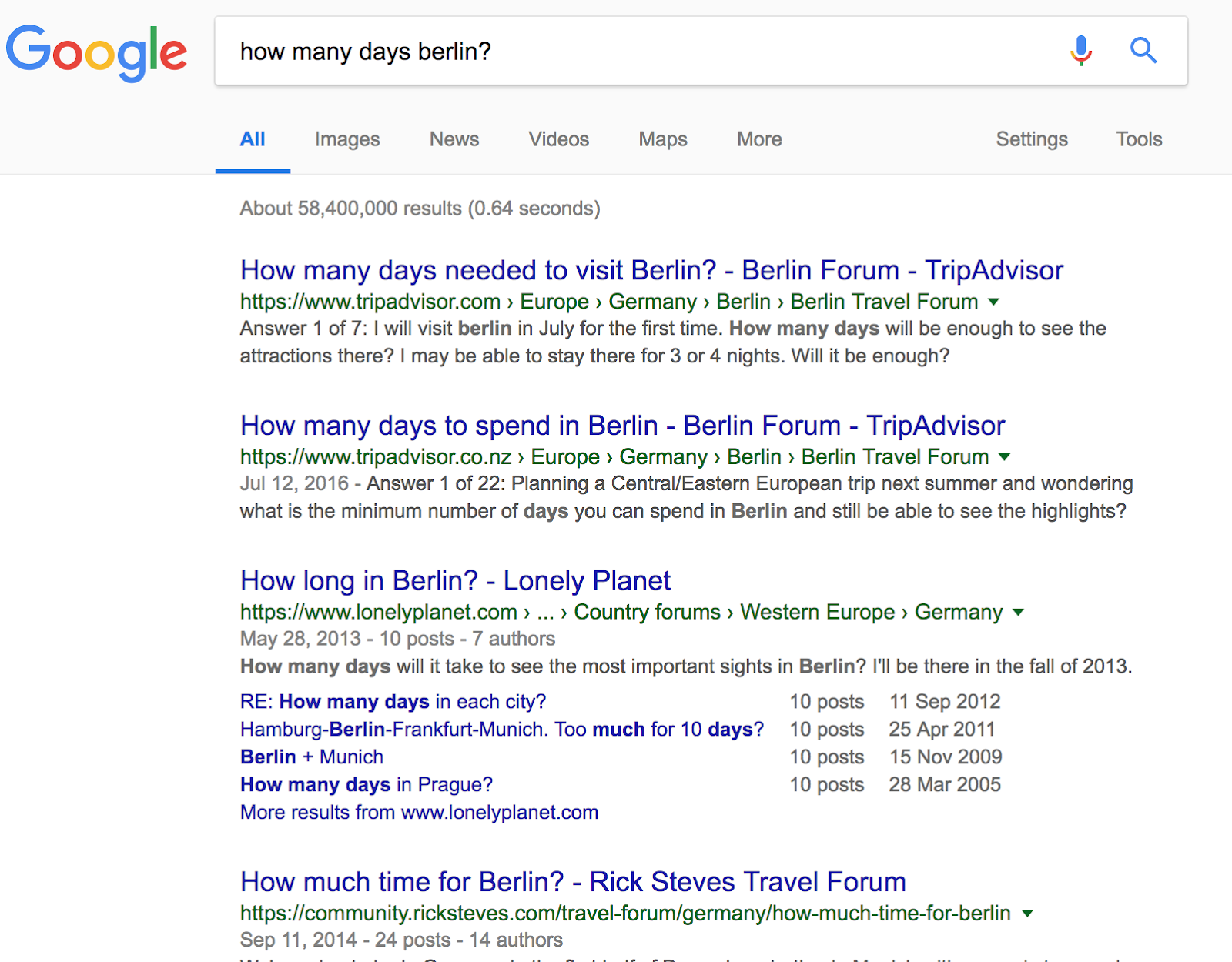Start voice search with the microphone icon
The image size is (1232, 962).
[1081, 51]
